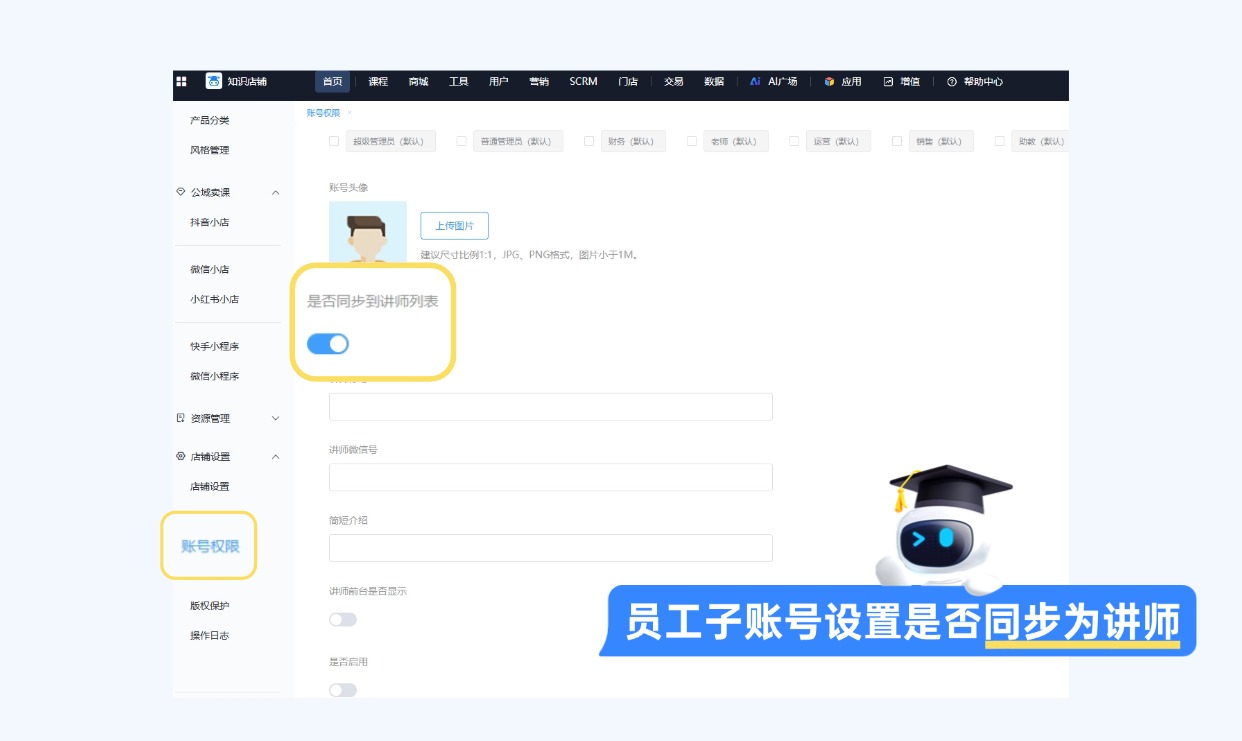The width and height of the screenshot is (1242, 741).
Task: Click the 应用 cube icon
Action: pos(829,82)
